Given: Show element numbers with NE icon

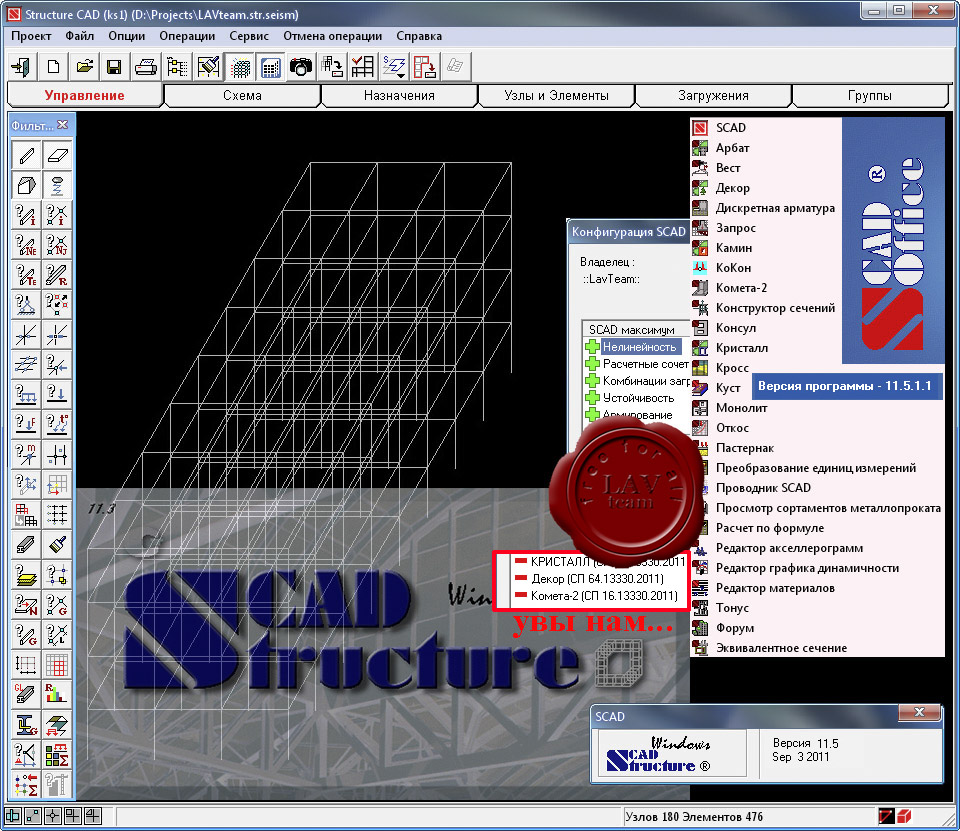Looking at the screenshot, I should 26,245.
